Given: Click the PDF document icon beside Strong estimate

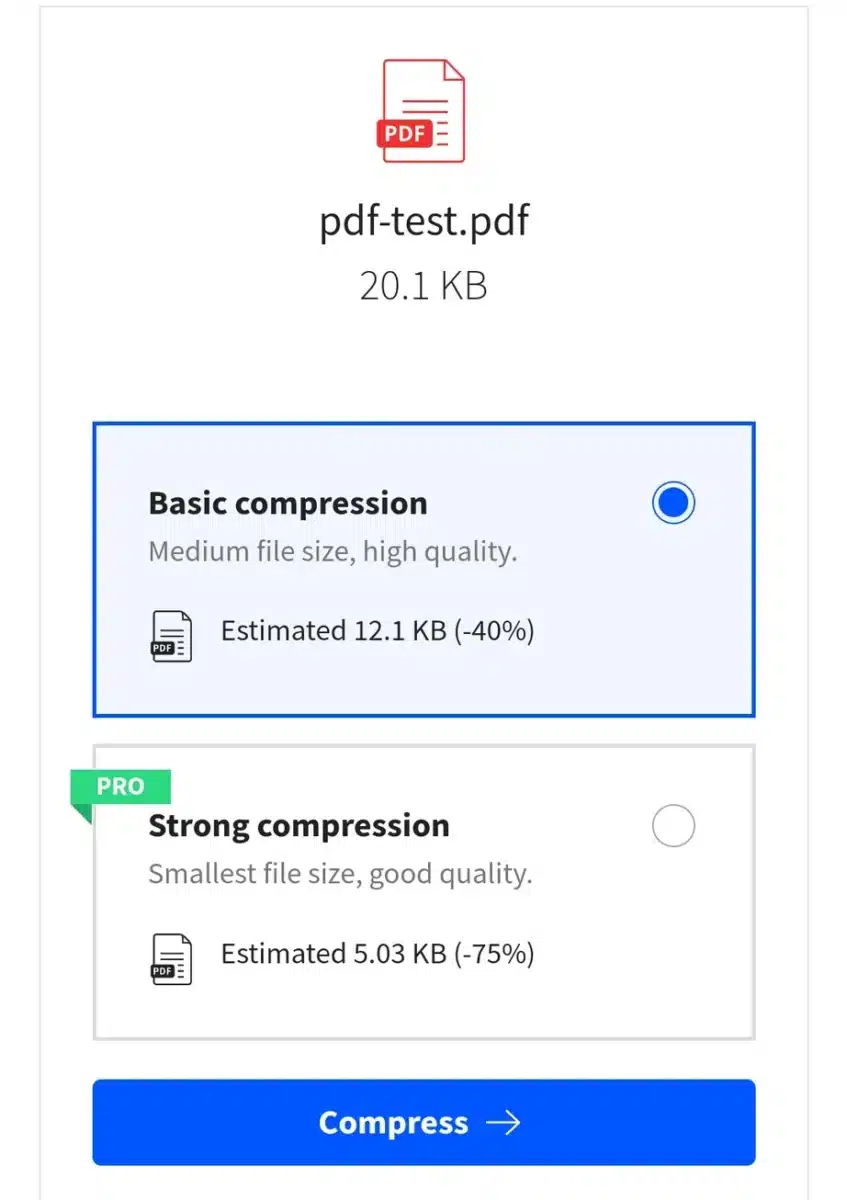Looking at the screenshot, I should click(x=170, y=957).
